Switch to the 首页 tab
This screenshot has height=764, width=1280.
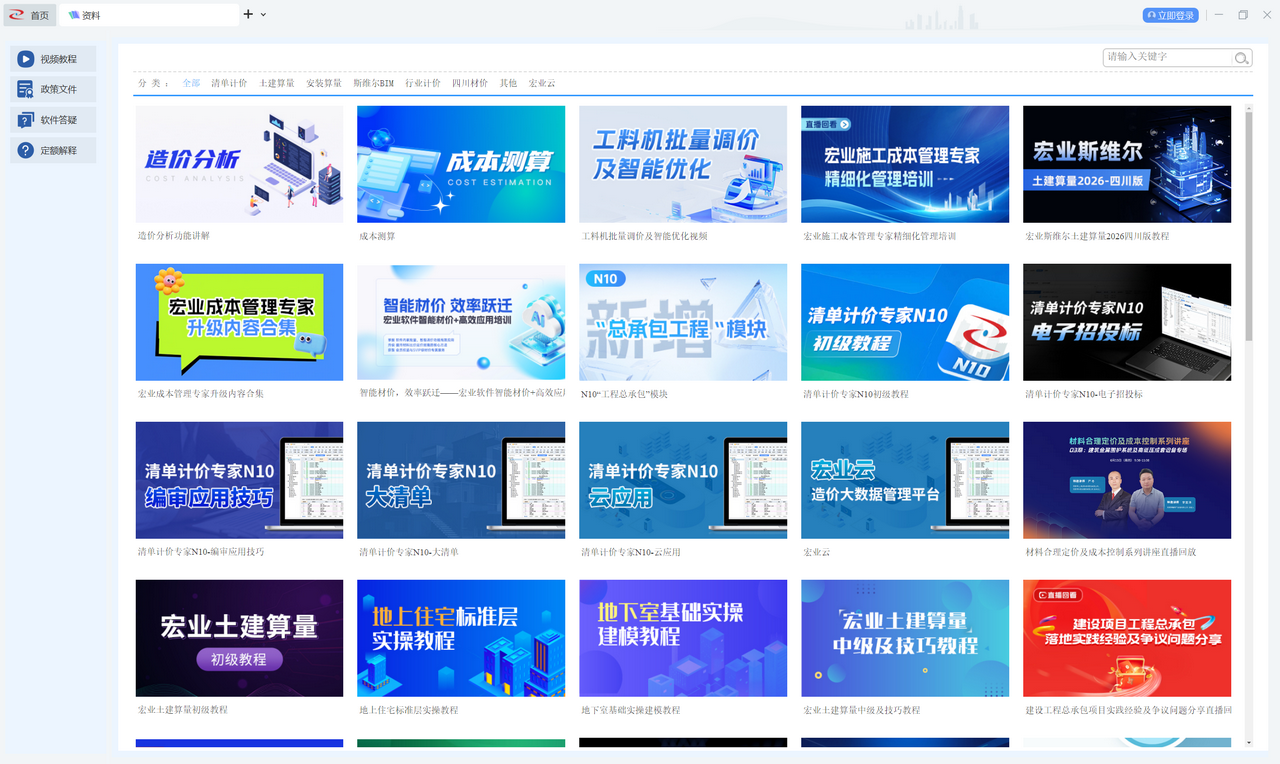click(38, 14)
